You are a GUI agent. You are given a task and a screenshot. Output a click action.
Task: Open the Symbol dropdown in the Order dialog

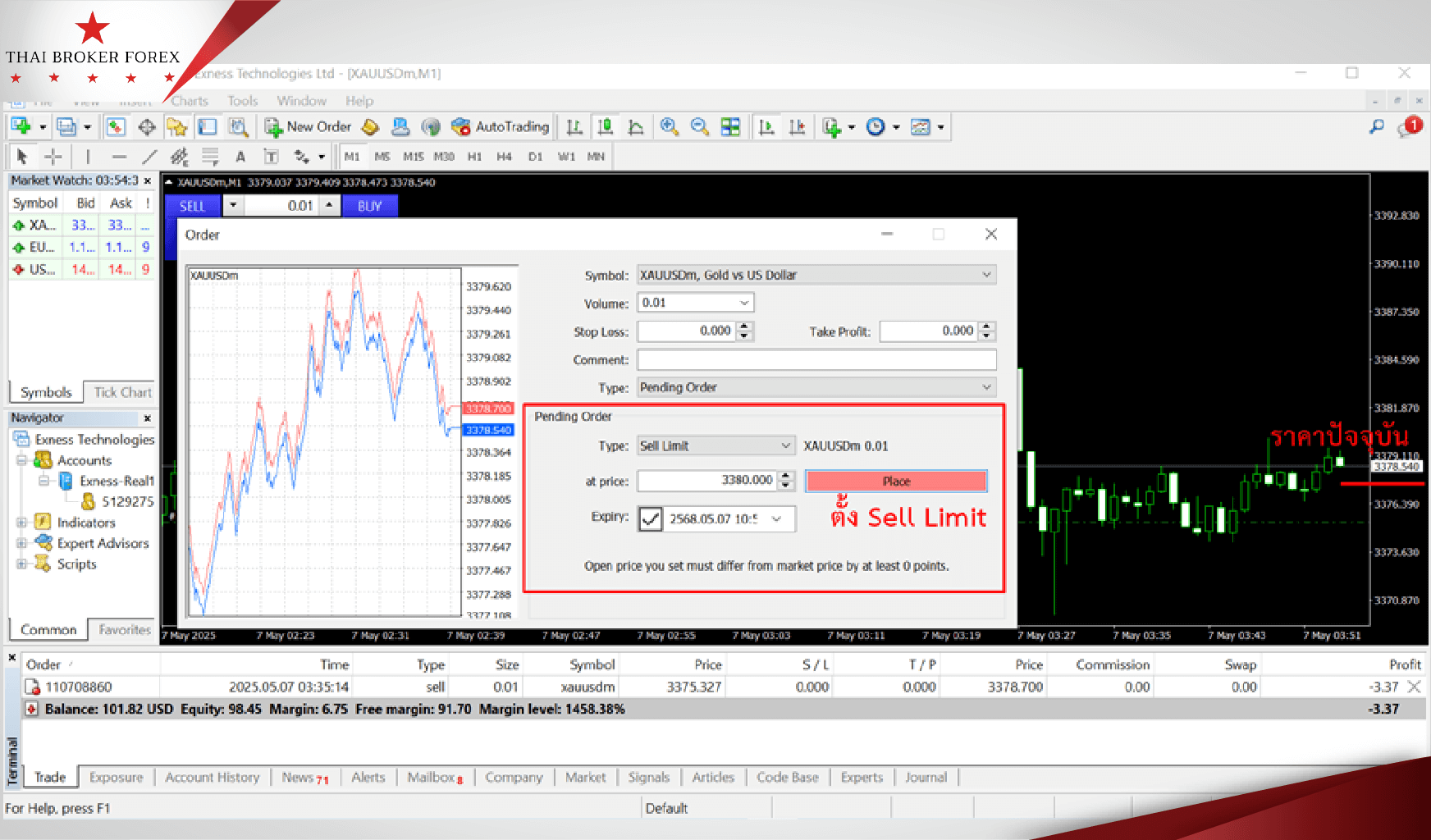[x=817, y=275]
